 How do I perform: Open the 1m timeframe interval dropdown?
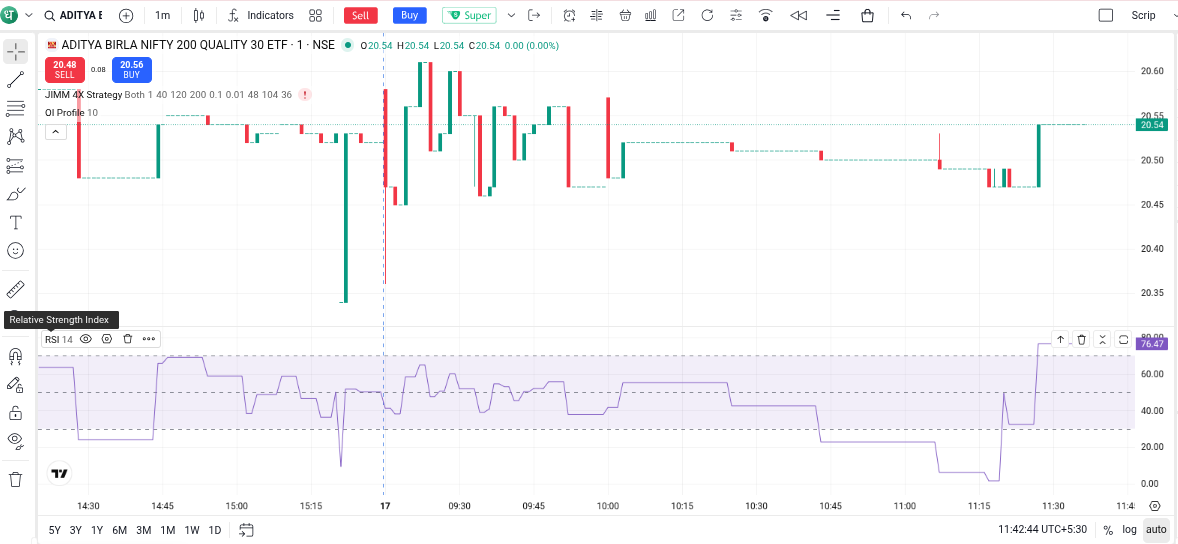click(x=162, y=15)
